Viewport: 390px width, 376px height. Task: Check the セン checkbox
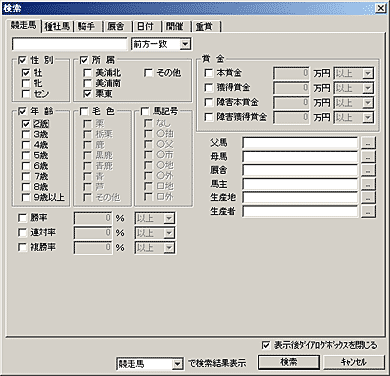click(x=26, y=94)
